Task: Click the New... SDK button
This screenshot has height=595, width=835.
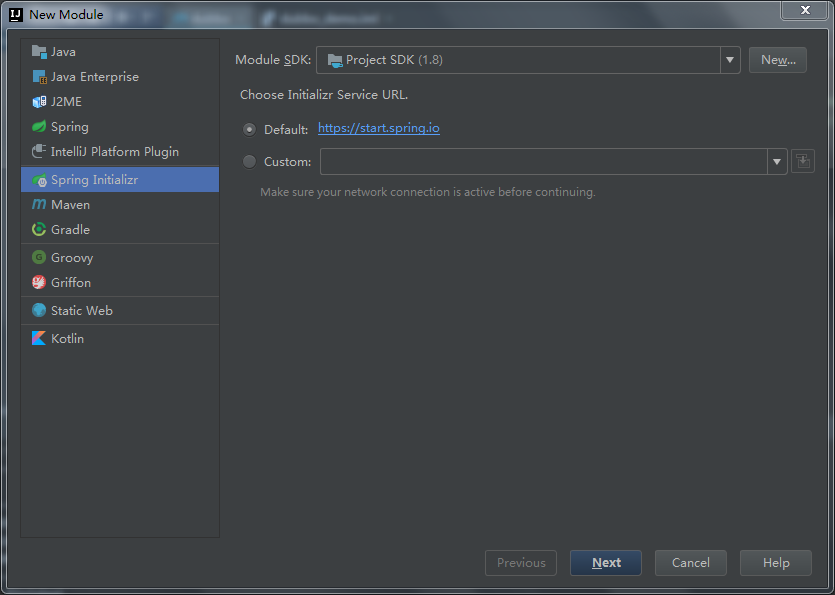Action: 777,60
